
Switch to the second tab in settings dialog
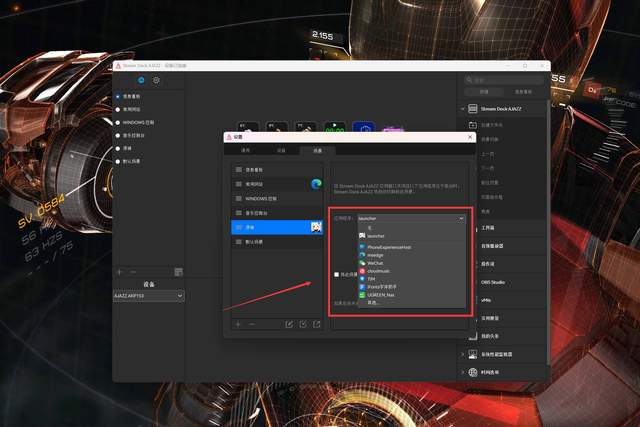281,150
